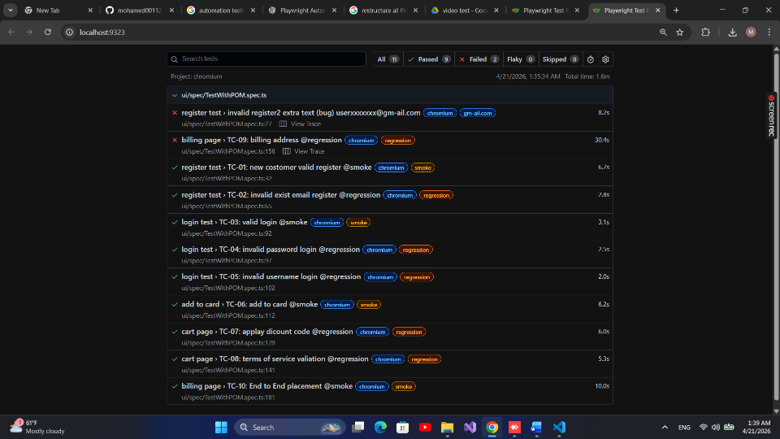The height and width of the screenshot is (439, 780).
Task: Open TC-04 invalid password login test
Action: click(x=271, y=250)
